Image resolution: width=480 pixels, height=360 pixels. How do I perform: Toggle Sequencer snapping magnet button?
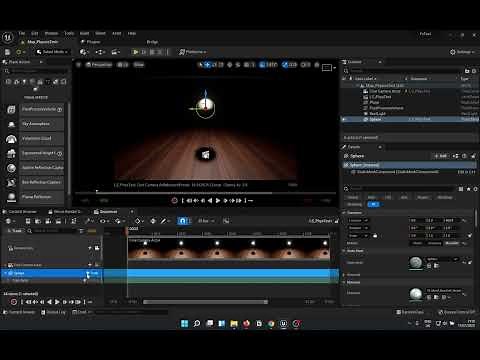coord(183,221)
